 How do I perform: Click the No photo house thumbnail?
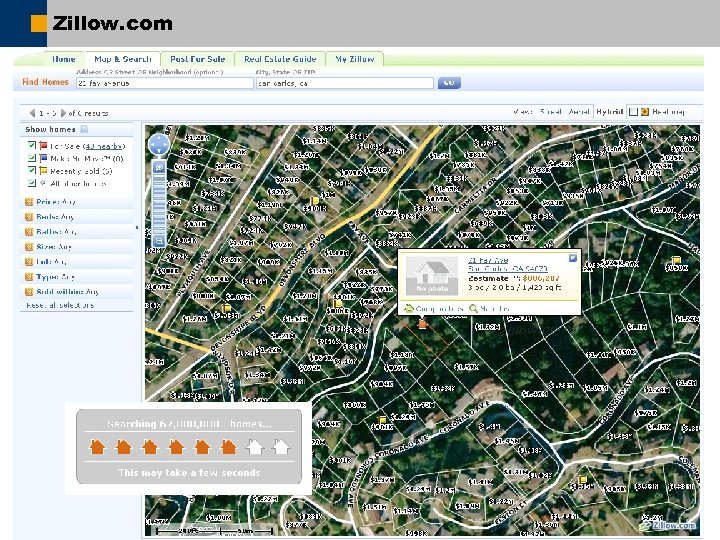point(432,276)
